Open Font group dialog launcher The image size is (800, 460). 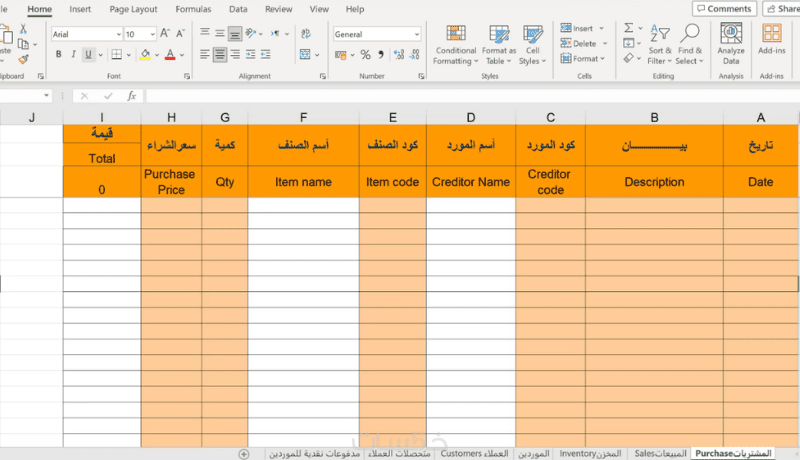pyautogui.click(x=187, y=76)
